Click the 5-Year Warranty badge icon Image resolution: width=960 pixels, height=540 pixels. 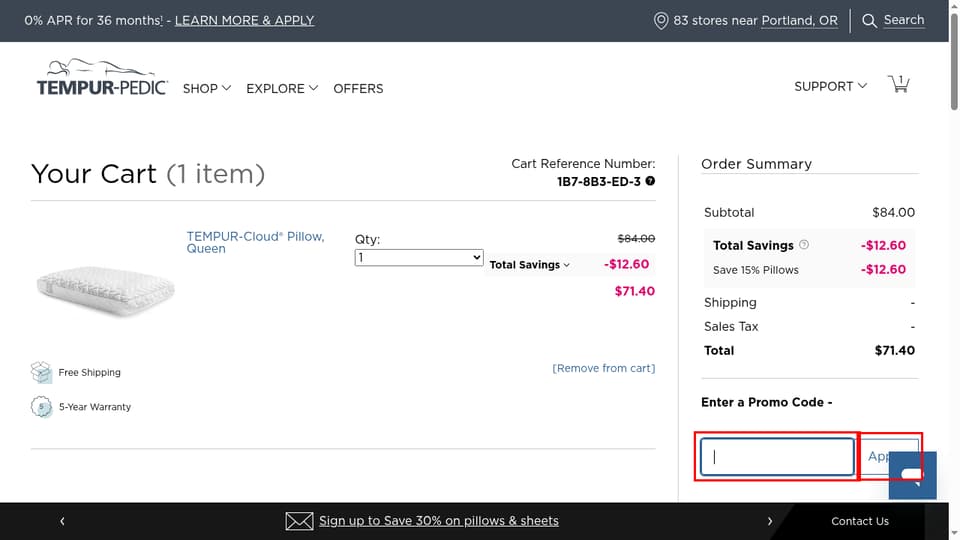click(41, 407)
